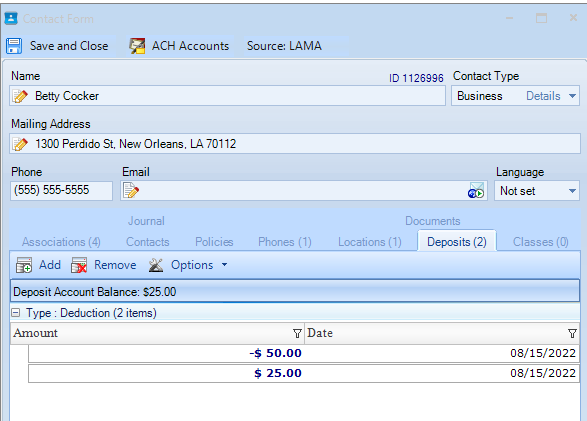This screenshot has height=421, width=587.
Task: Click the Add deposit icon
Action: 24,265
